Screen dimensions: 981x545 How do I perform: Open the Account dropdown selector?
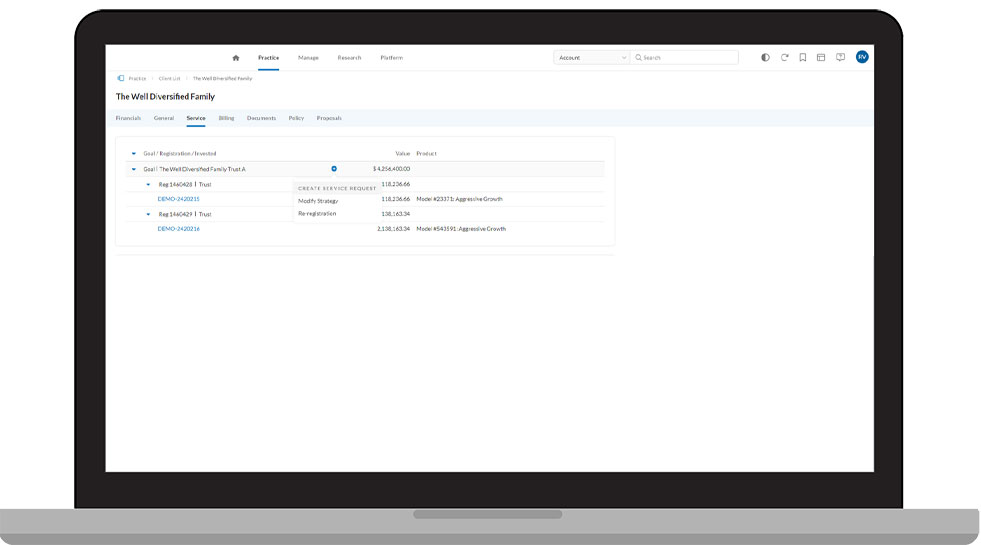tap(591, 58)
